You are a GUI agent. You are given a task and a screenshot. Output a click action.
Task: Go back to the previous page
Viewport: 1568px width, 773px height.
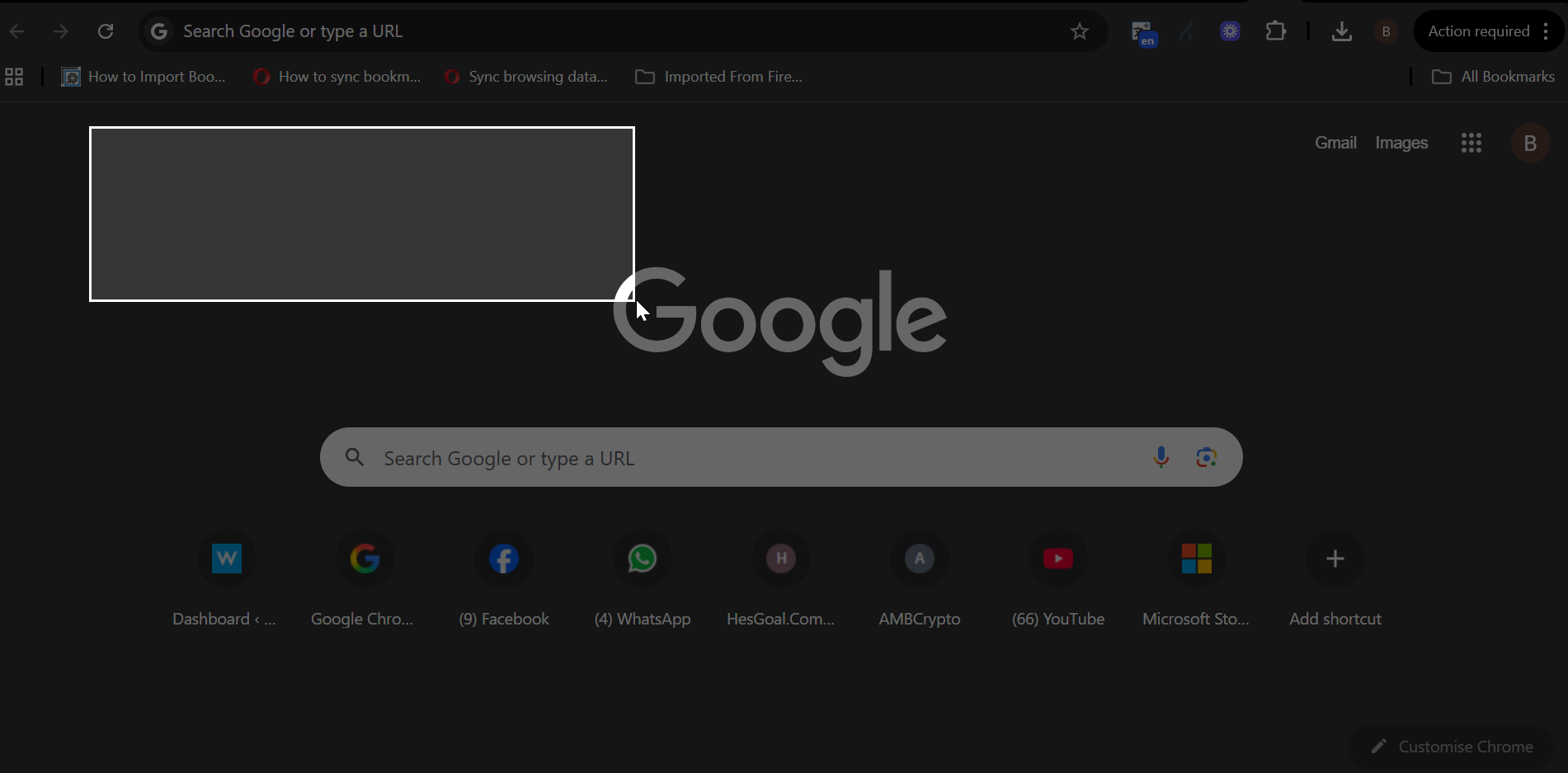tap(16, 31)
